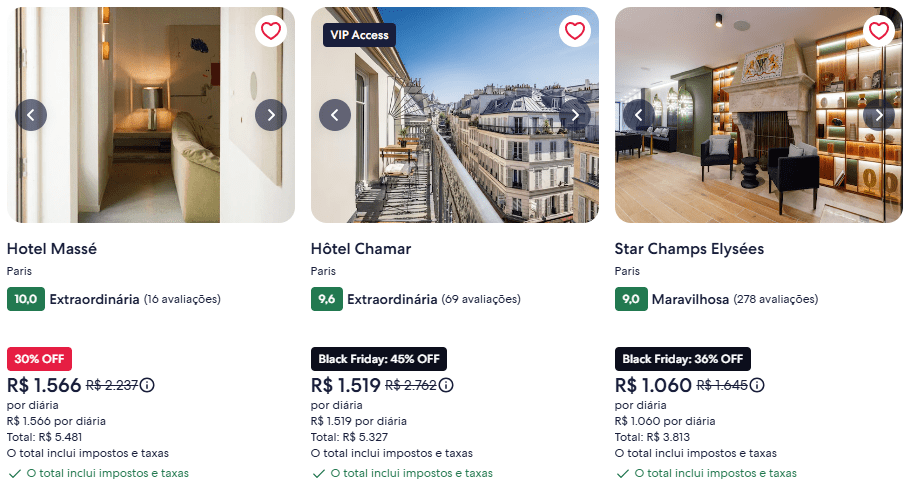Image resolution: width=908 pixels, height=499 pixels.
Task: View next Star Champs Elysées image
Action: tap(879, 115)
